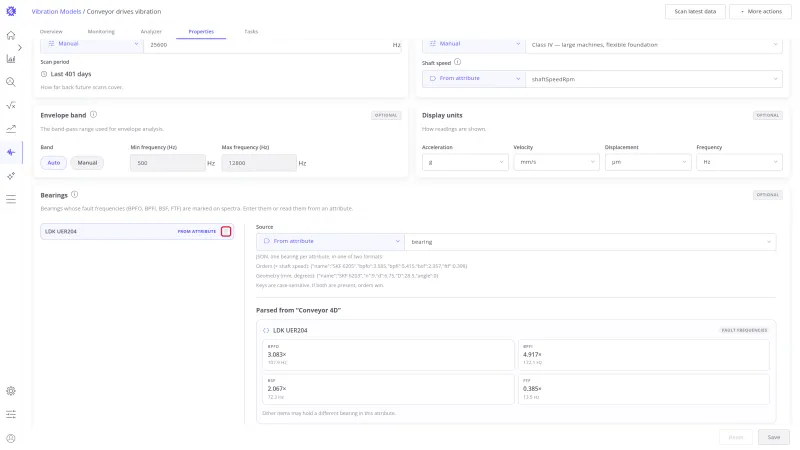Open the trend line chart icon
This screenshot has height=450, width=800.
11,129
